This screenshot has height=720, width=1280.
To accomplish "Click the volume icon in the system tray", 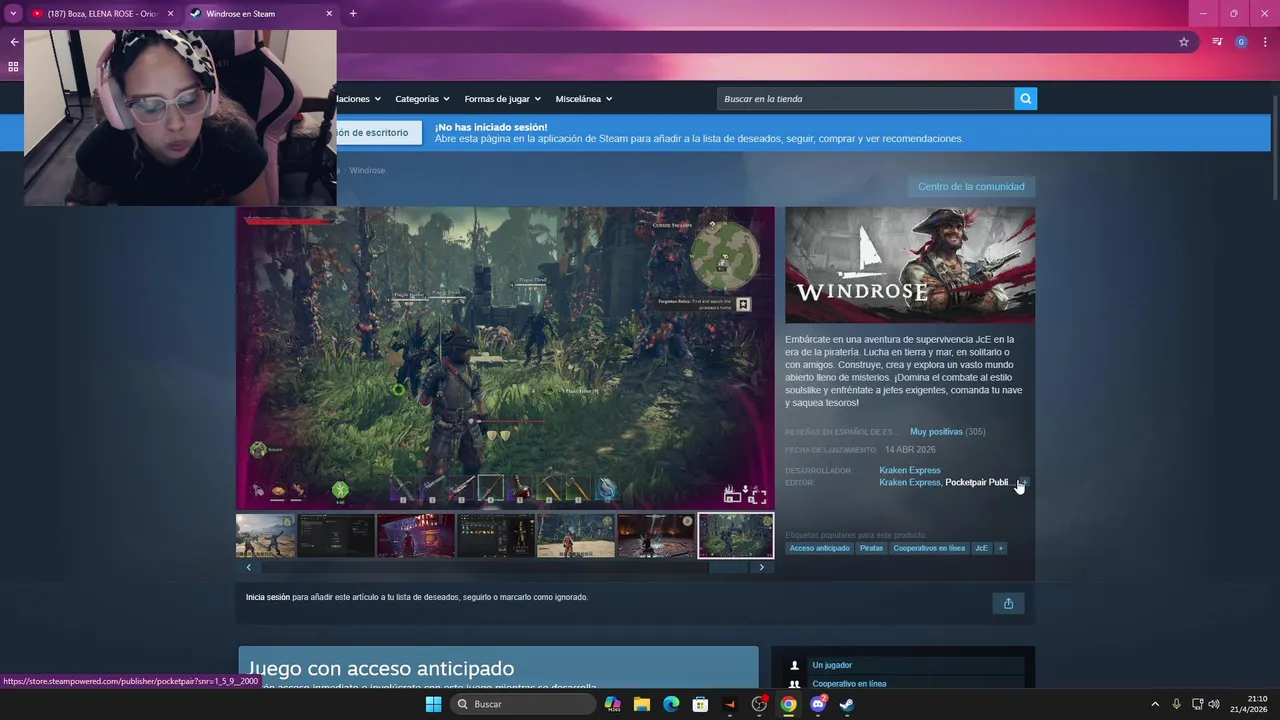I will pos(1214,704).
